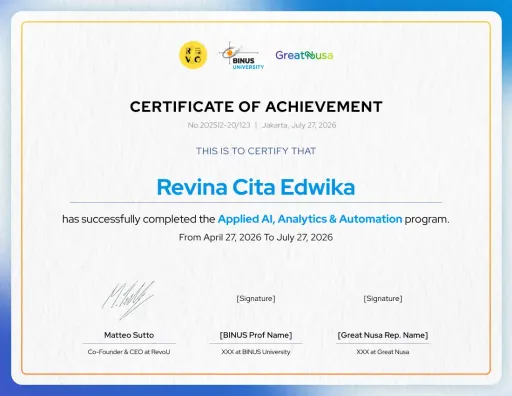Click 'XXX at BINUS University' text

[256, 352]
